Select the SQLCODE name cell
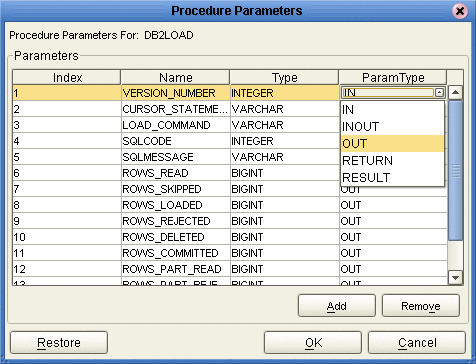The image size is (476, 364). [176, 141]
